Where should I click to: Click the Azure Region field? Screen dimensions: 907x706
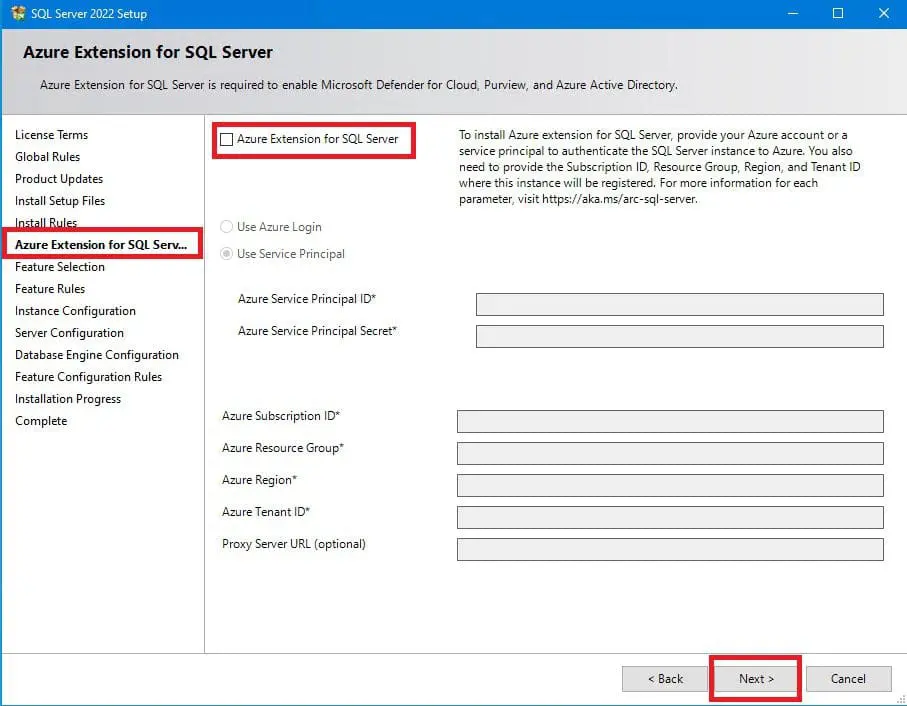(669, 485)
